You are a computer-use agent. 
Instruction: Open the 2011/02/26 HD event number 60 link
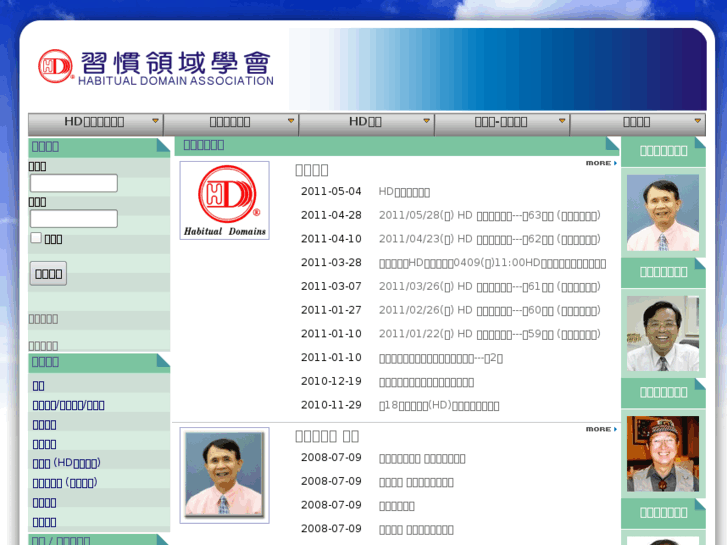[x=490, y=311]
